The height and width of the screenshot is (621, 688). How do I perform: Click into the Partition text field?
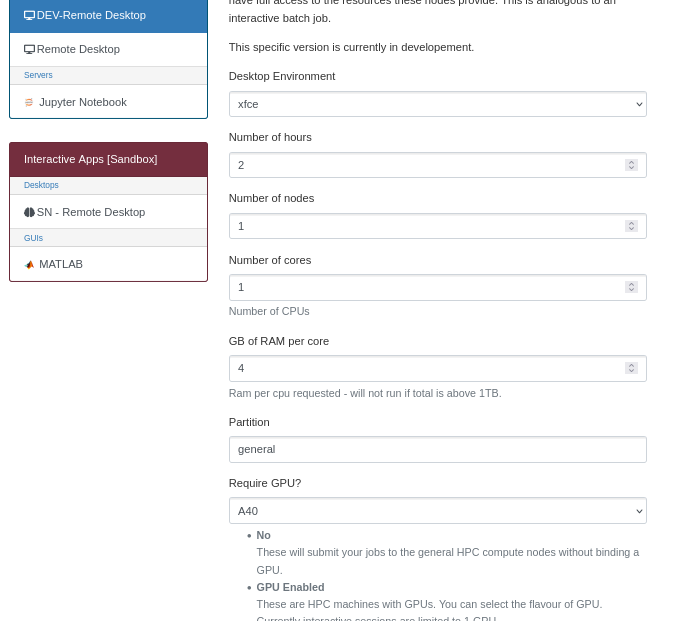click(x=437, y=449)
